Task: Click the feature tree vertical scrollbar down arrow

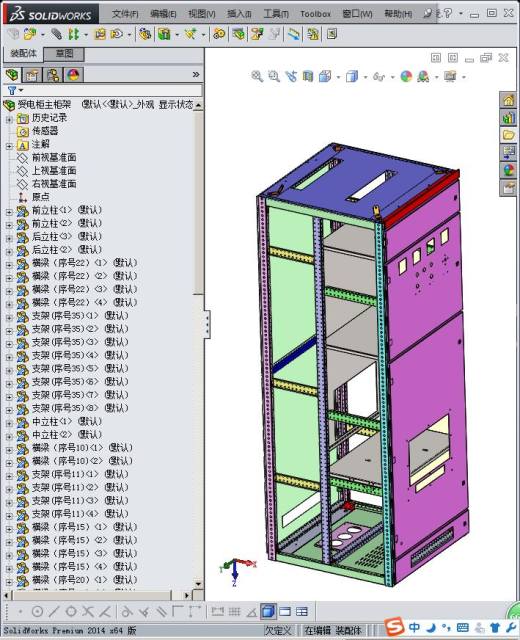Action: tap(198, 584)
